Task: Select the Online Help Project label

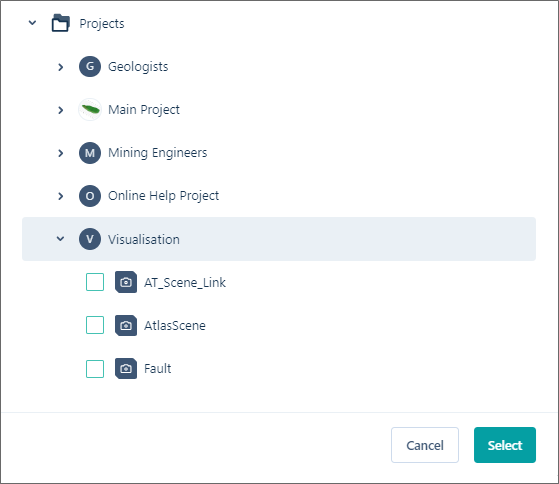Action: (163, 196)
